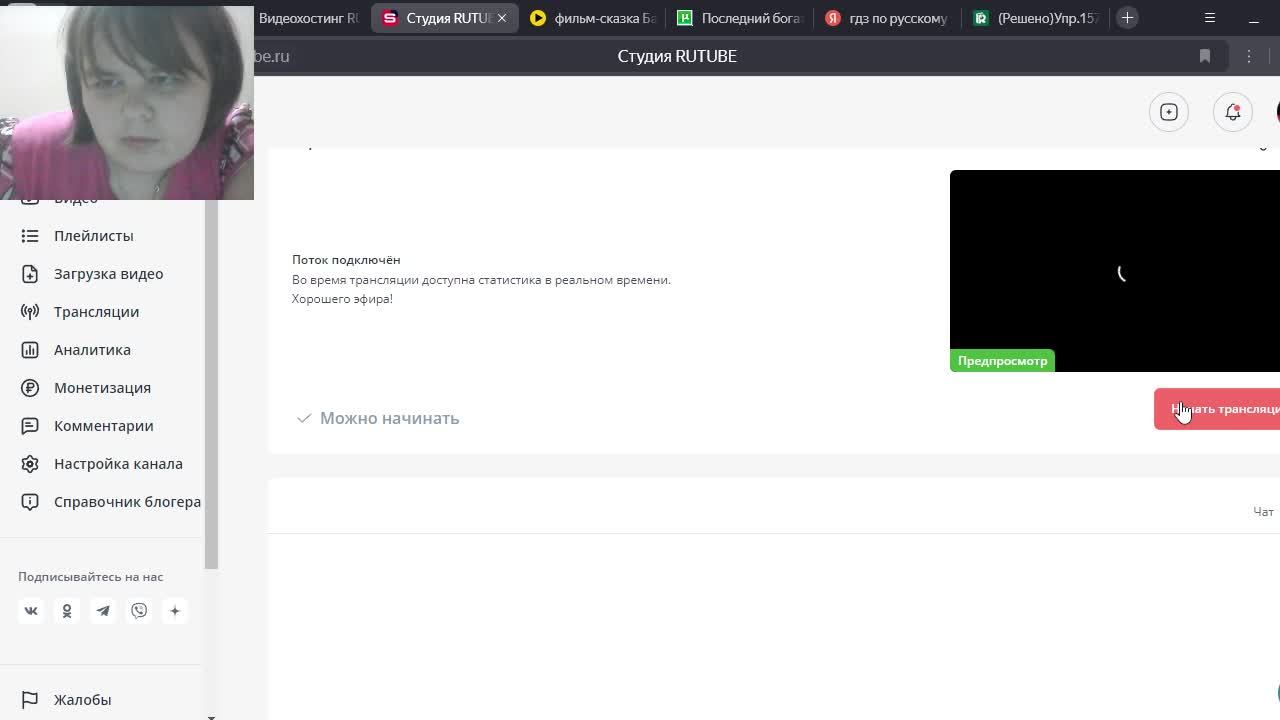1280x720 pixels.
Task: Close the Студия RUTUBE tab
Action: (x=502, y=18)
